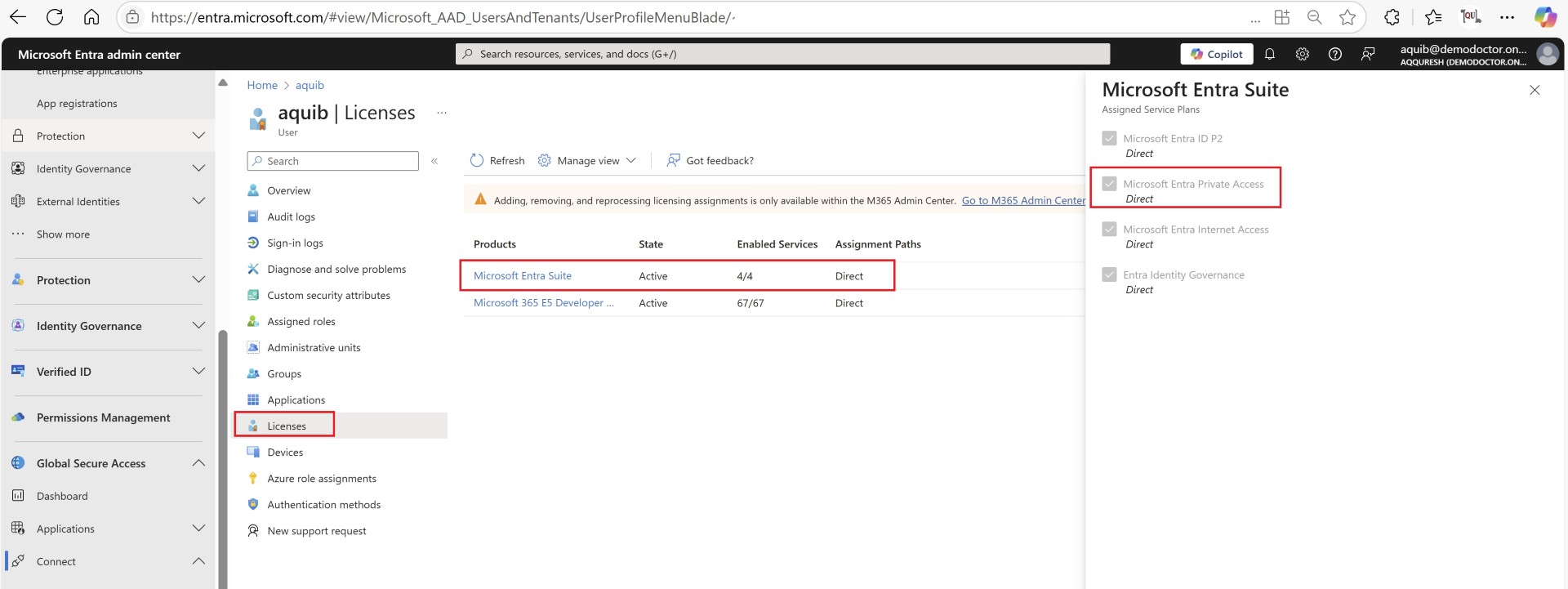The width and height of the screenshot is (1568, 589).
Task: Collapse the user menu double-chevron
Action: [x=434, y=161]
